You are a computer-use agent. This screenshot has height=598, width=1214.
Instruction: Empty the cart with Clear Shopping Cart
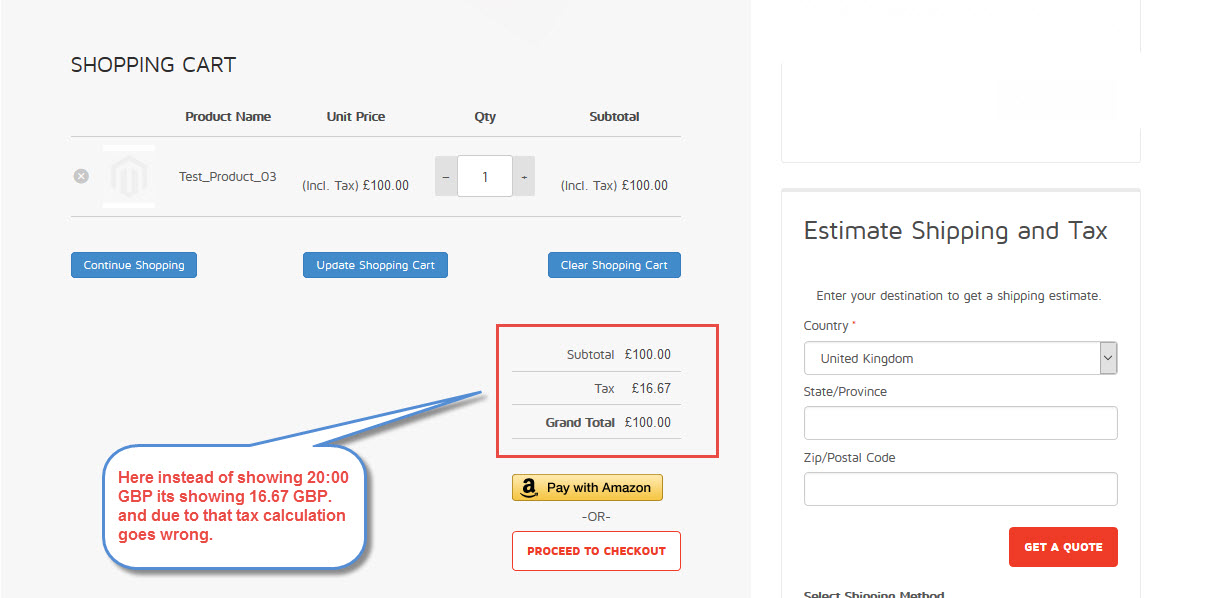(614, 265)
